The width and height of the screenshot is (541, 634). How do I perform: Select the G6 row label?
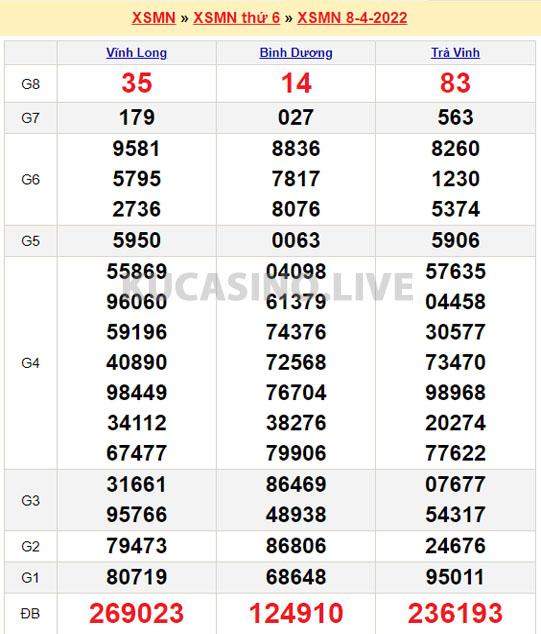(x=30, y=180)
